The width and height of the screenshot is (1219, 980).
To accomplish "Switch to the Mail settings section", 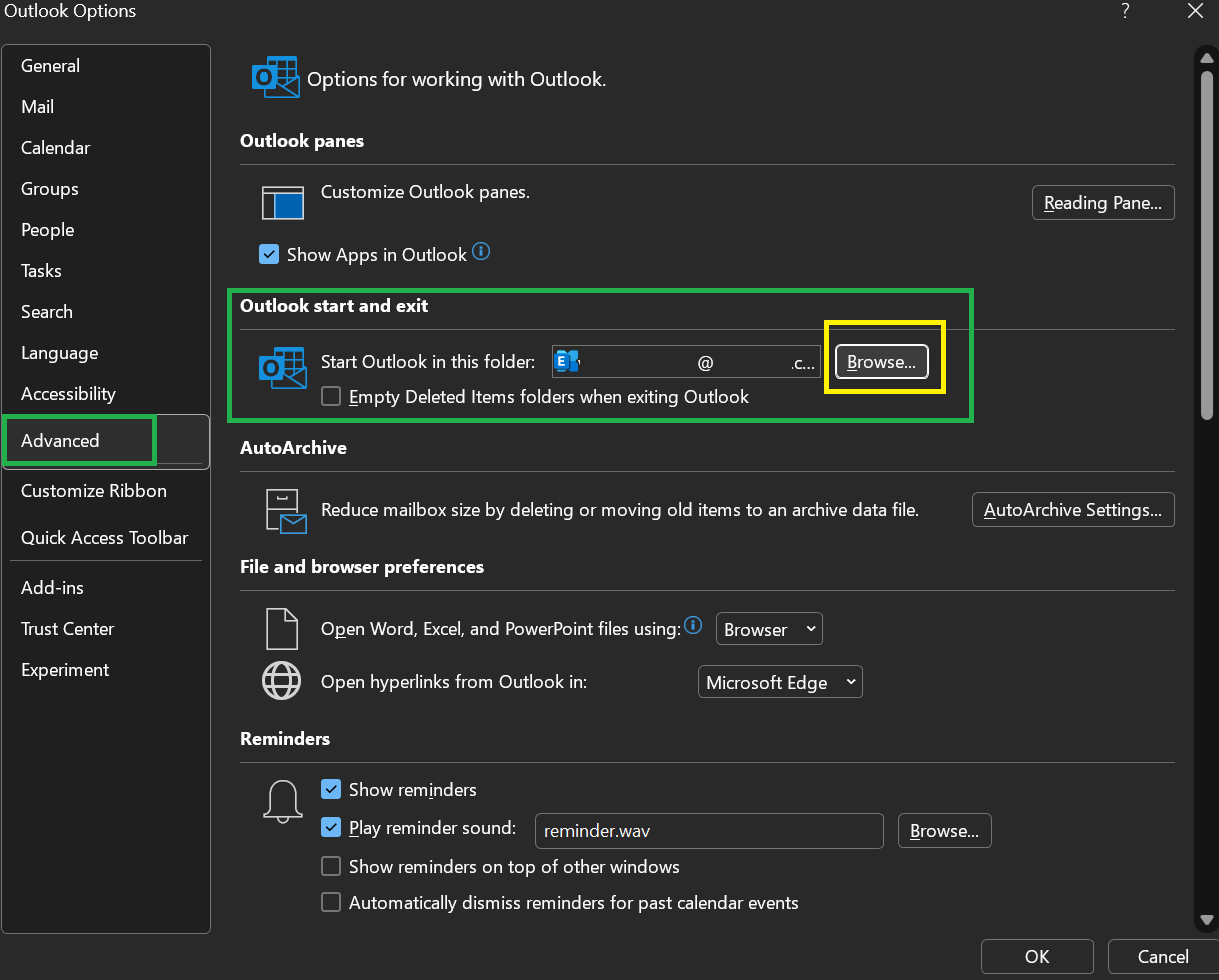I will point(37,106).
